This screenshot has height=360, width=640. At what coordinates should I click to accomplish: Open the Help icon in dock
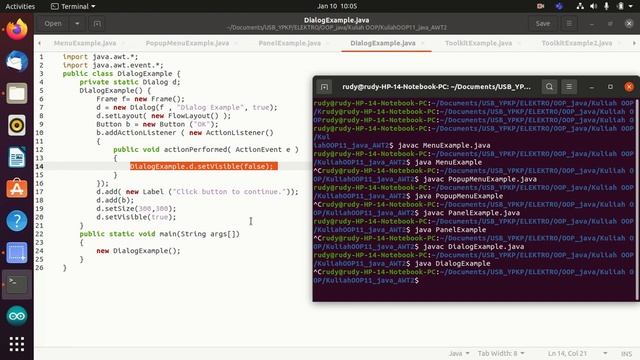tap(17, 221)
